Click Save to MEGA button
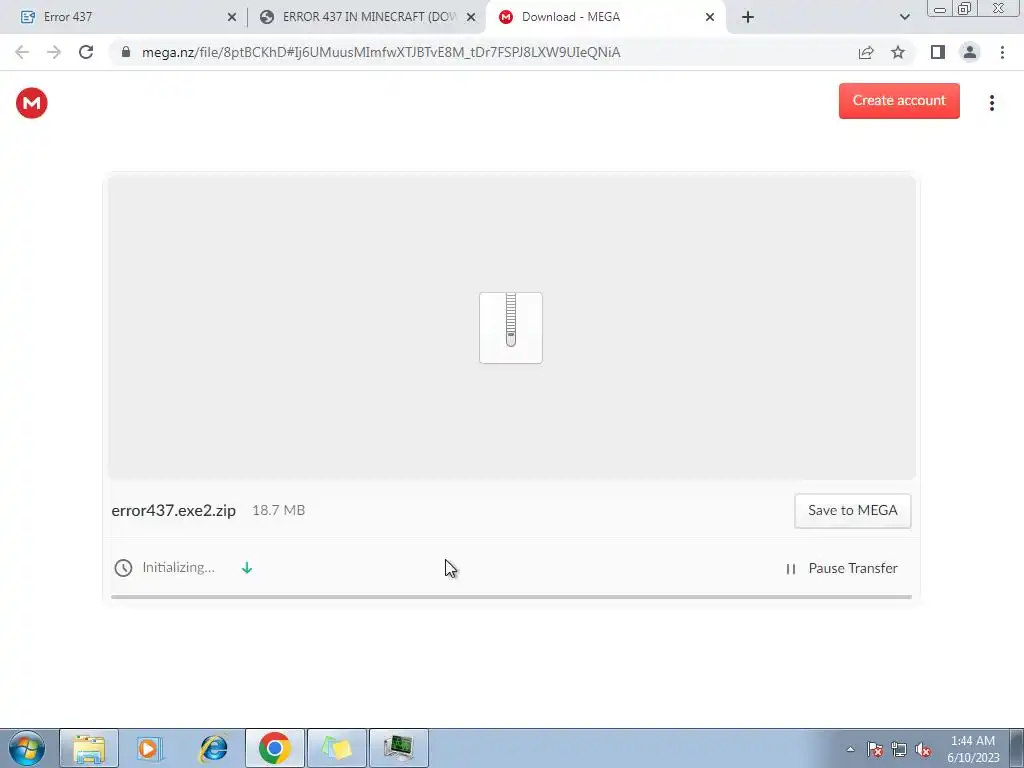This screenshot has height=768, width=1024. pyautogui.click(x=852, y=511)
